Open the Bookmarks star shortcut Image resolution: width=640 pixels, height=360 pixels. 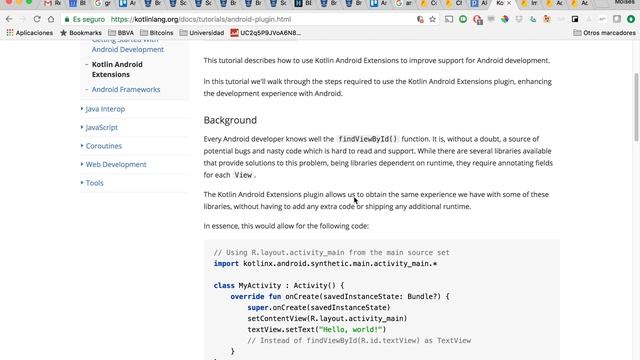coord(81,33)
